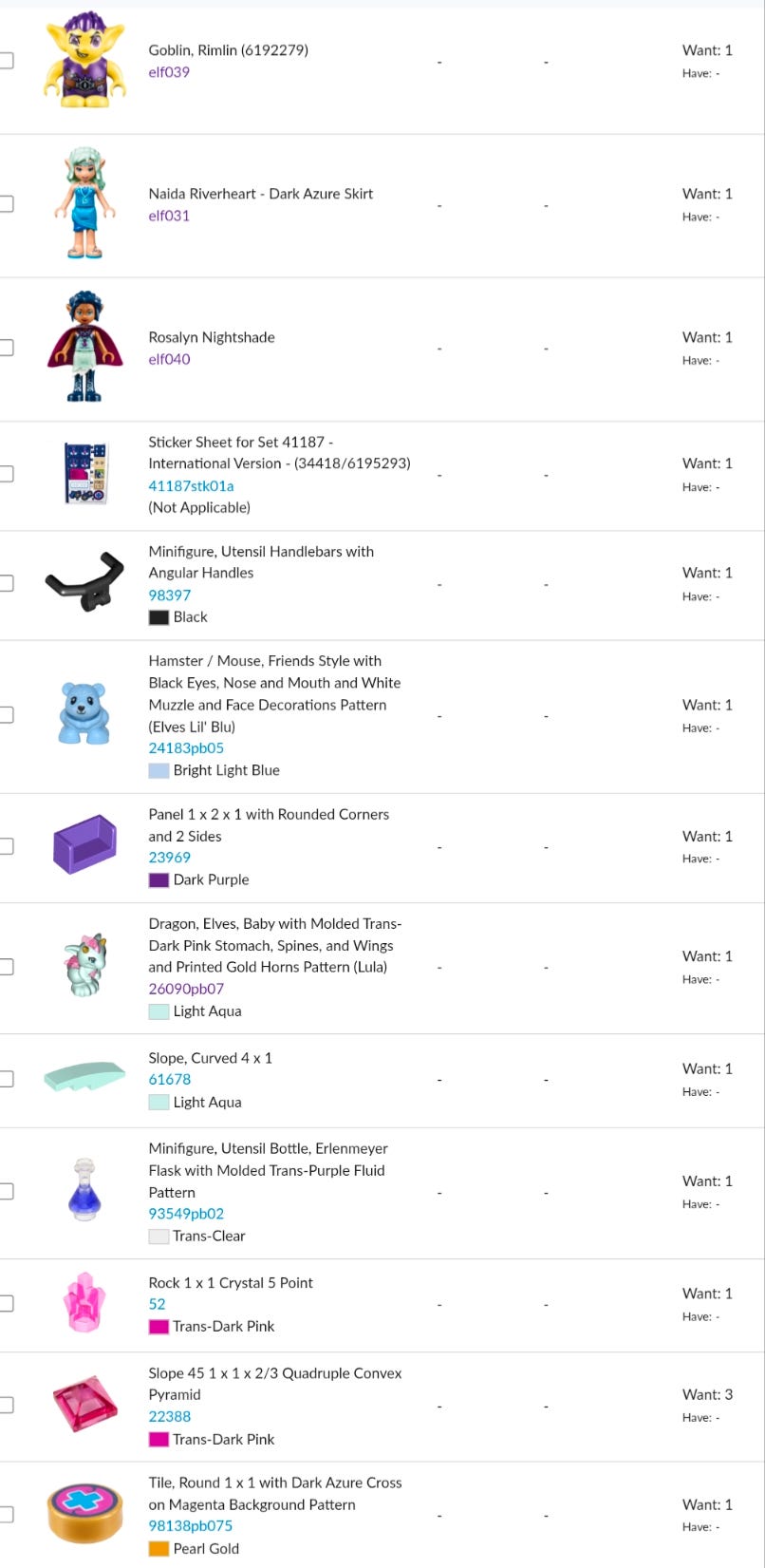Open the baby dragon Lula image

coord(84,965)
